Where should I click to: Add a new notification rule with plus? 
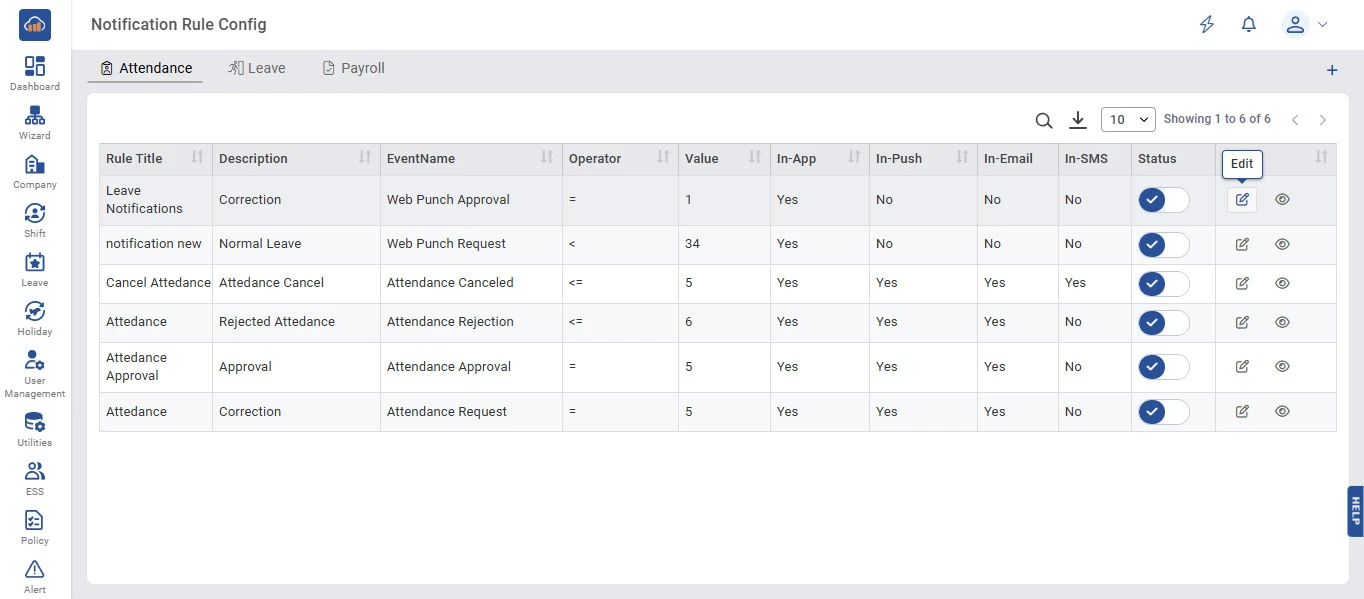coord(1331,70)
